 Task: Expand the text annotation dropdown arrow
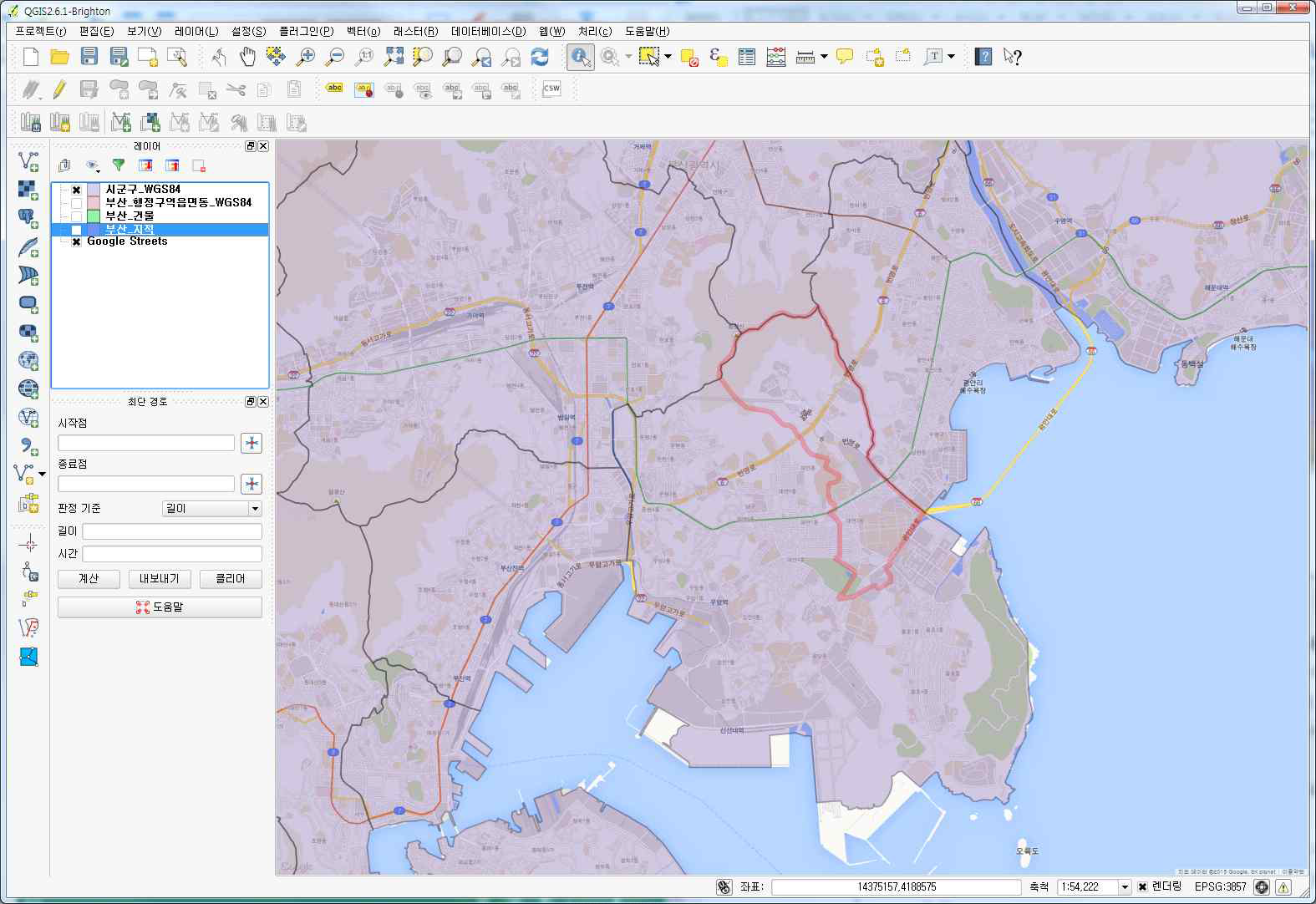951,57
